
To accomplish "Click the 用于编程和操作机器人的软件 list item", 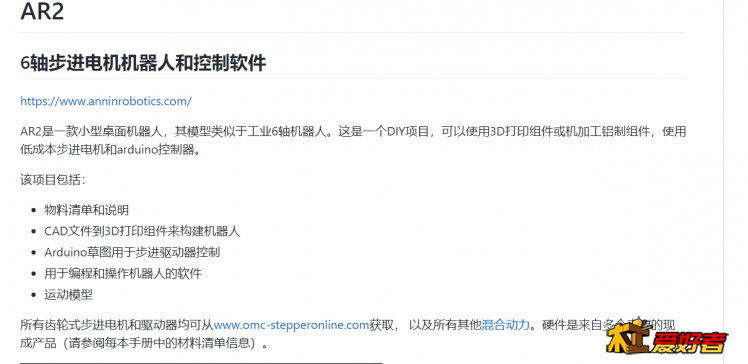I will [x=123, y=273].
